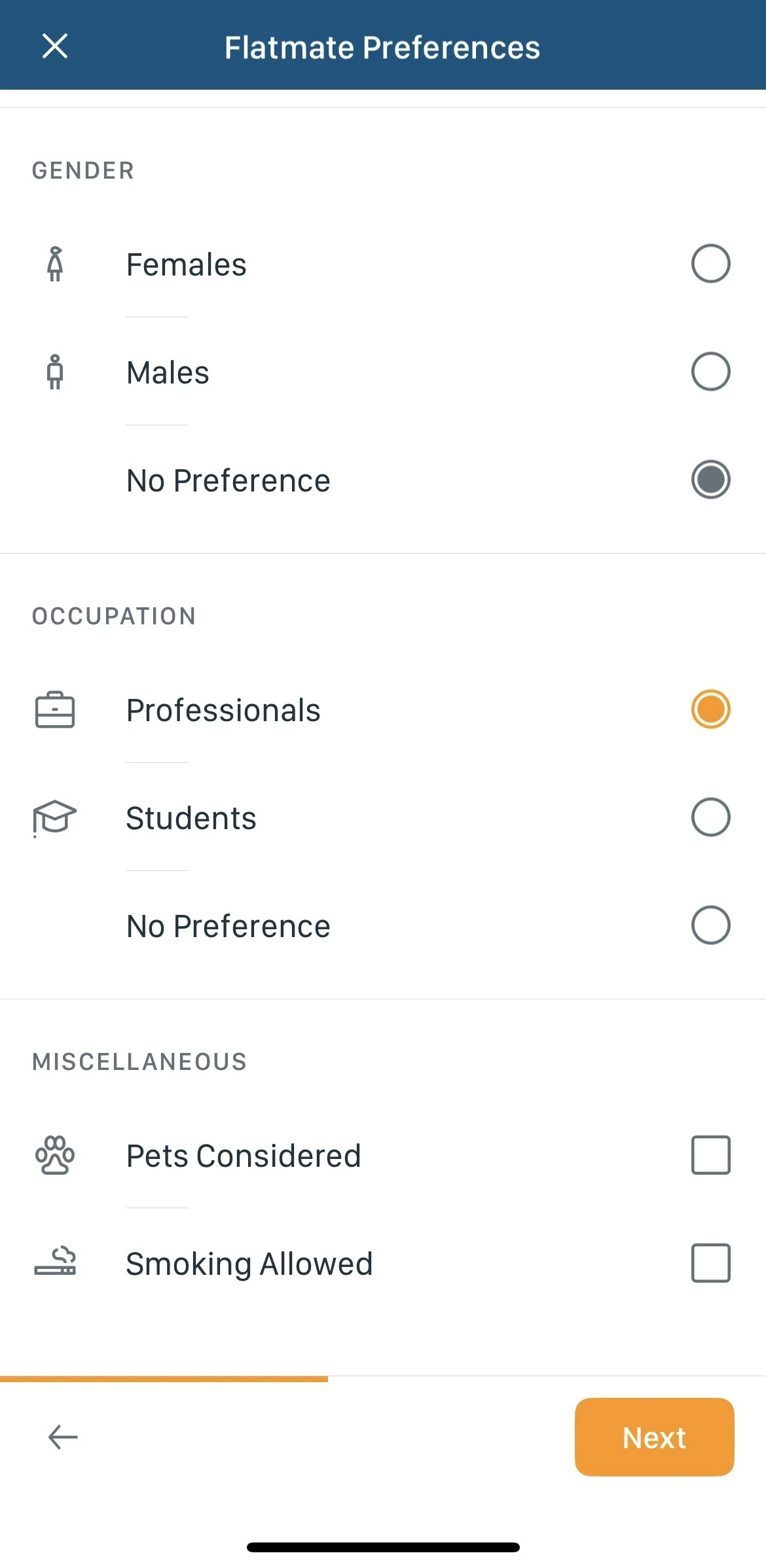Select the Students radio button

coord(710,817)
